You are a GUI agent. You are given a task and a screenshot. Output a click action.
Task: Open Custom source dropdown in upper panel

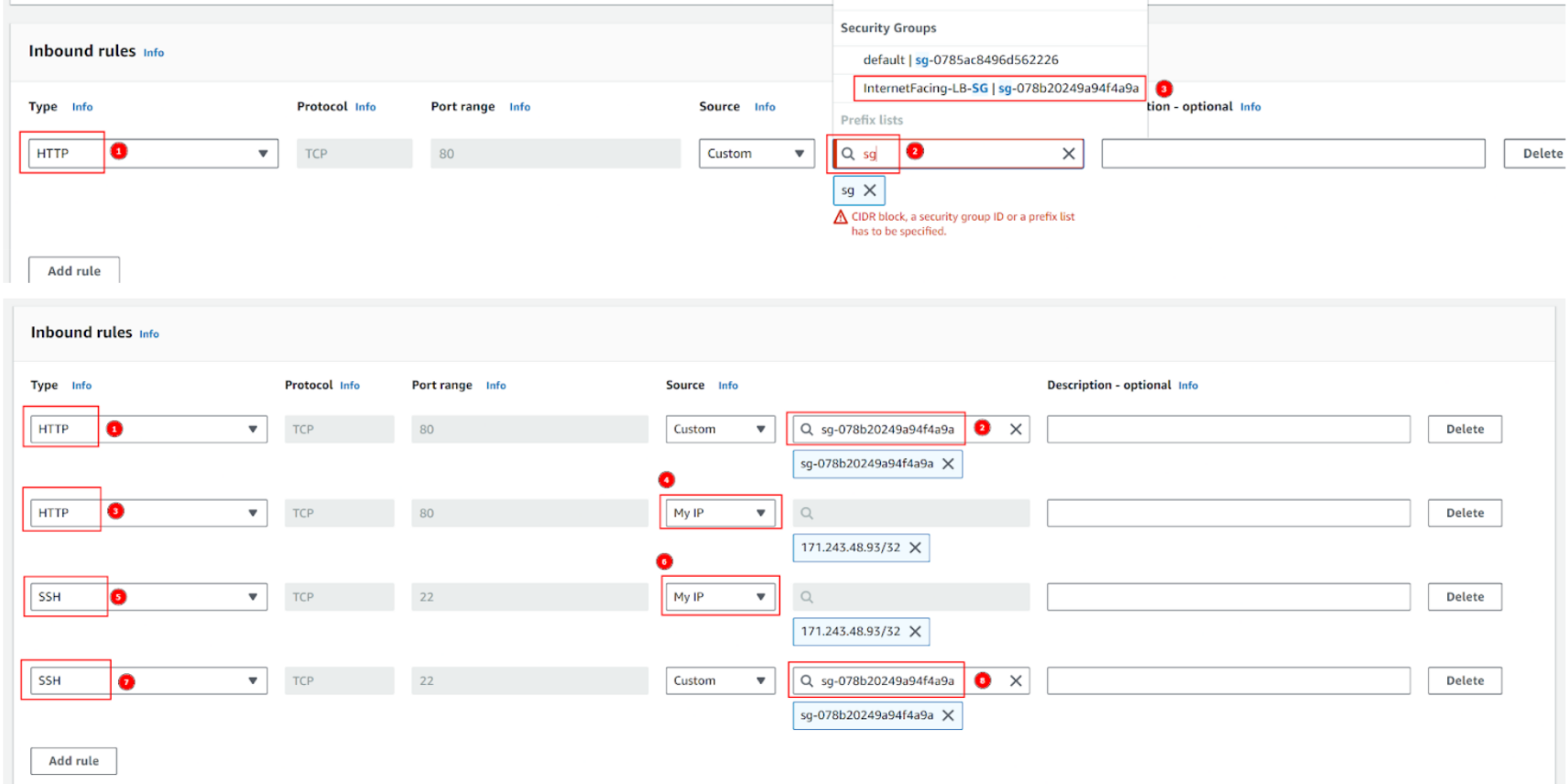point(757,154)
